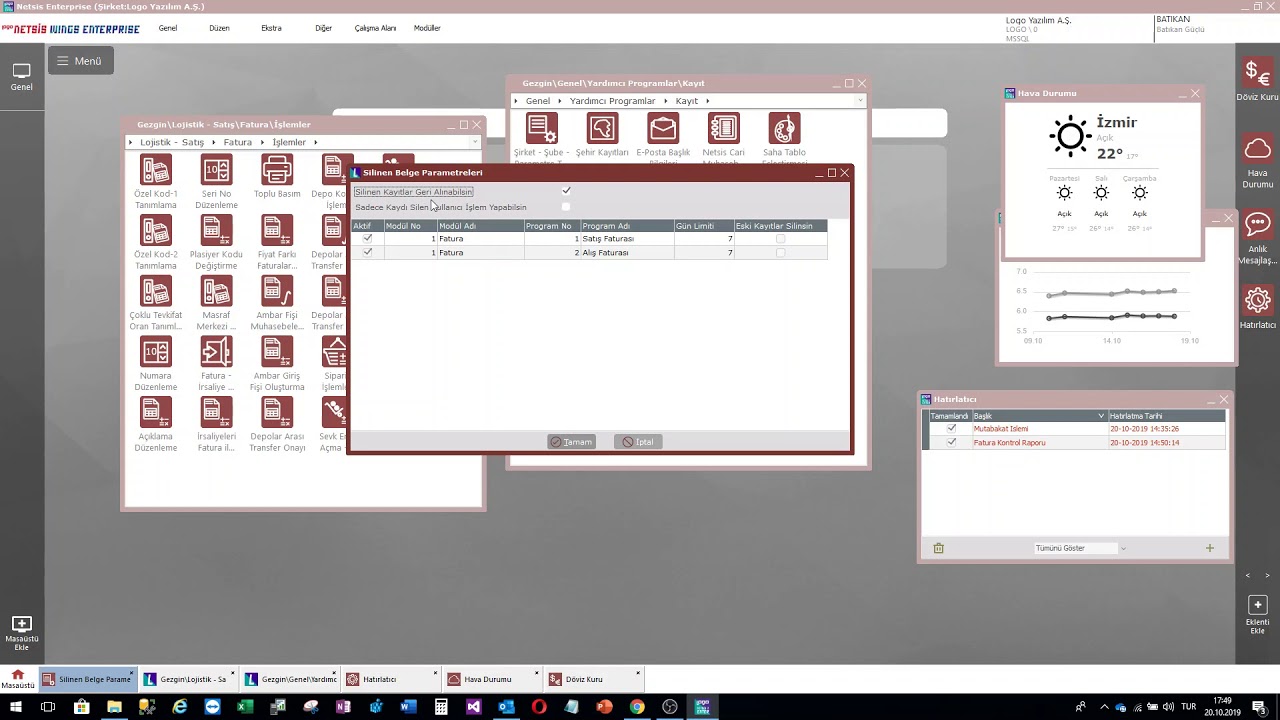The image size is (1280, 720).
Task: Cancel with İptal button
Action: click(638, 442)
